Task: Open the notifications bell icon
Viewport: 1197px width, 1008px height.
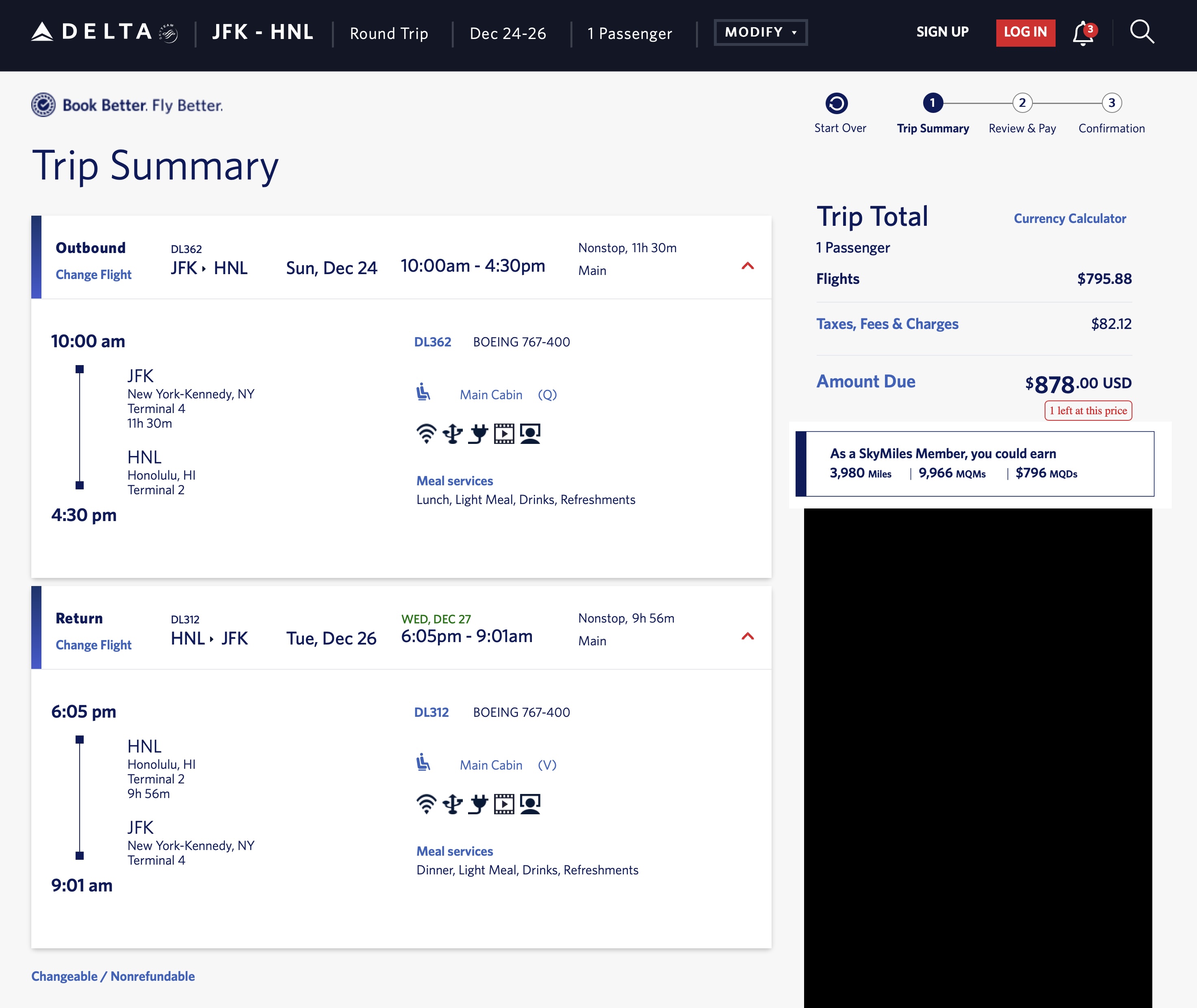Action: (x=1083, y=33)
